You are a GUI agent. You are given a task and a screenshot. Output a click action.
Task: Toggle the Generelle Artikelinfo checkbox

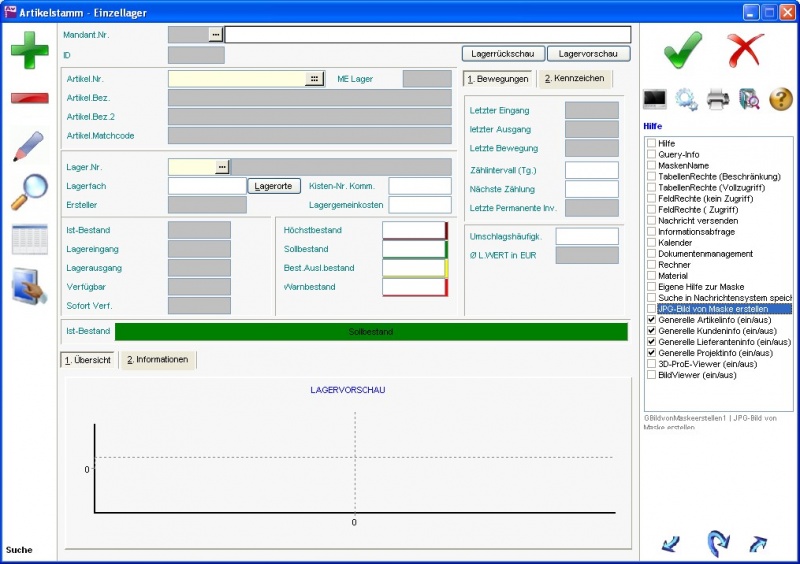click(x=652, y=320)
